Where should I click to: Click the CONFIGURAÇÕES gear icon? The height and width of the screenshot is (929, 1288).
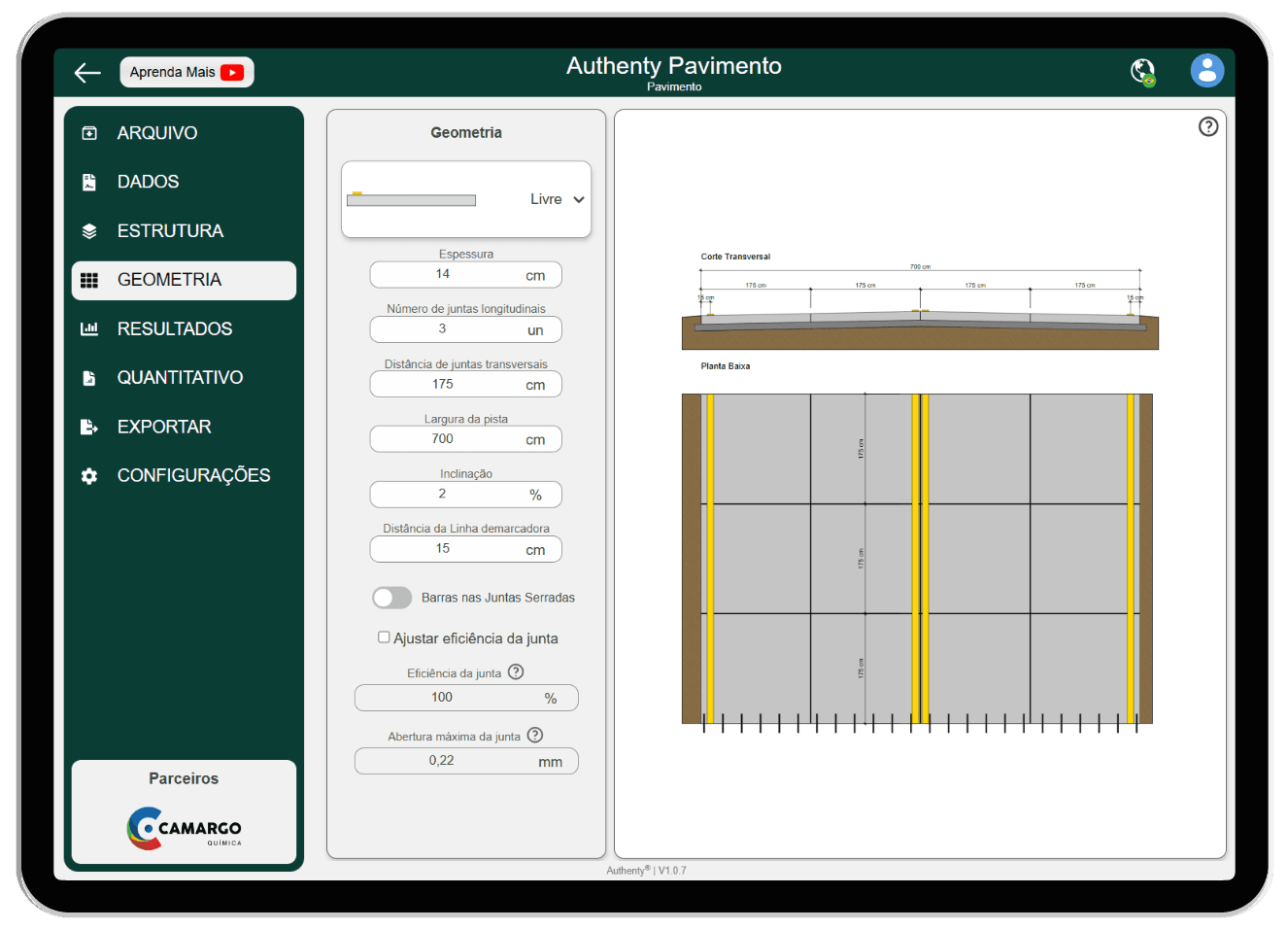point(89,476)
